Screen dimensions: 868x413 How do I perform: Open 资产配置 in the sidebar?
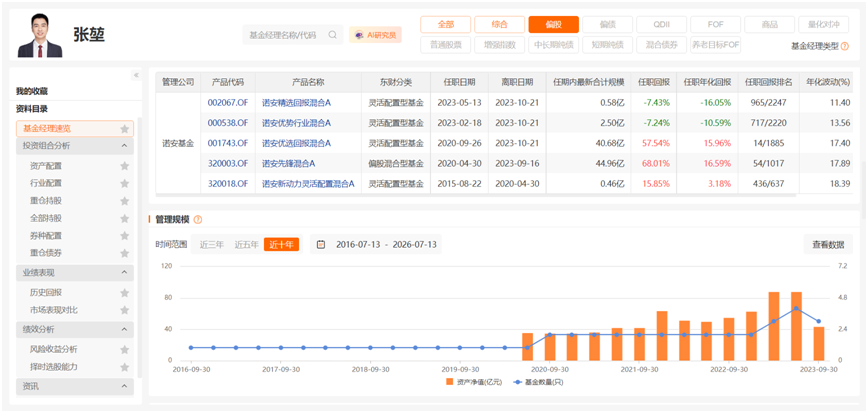click(46, 166)
